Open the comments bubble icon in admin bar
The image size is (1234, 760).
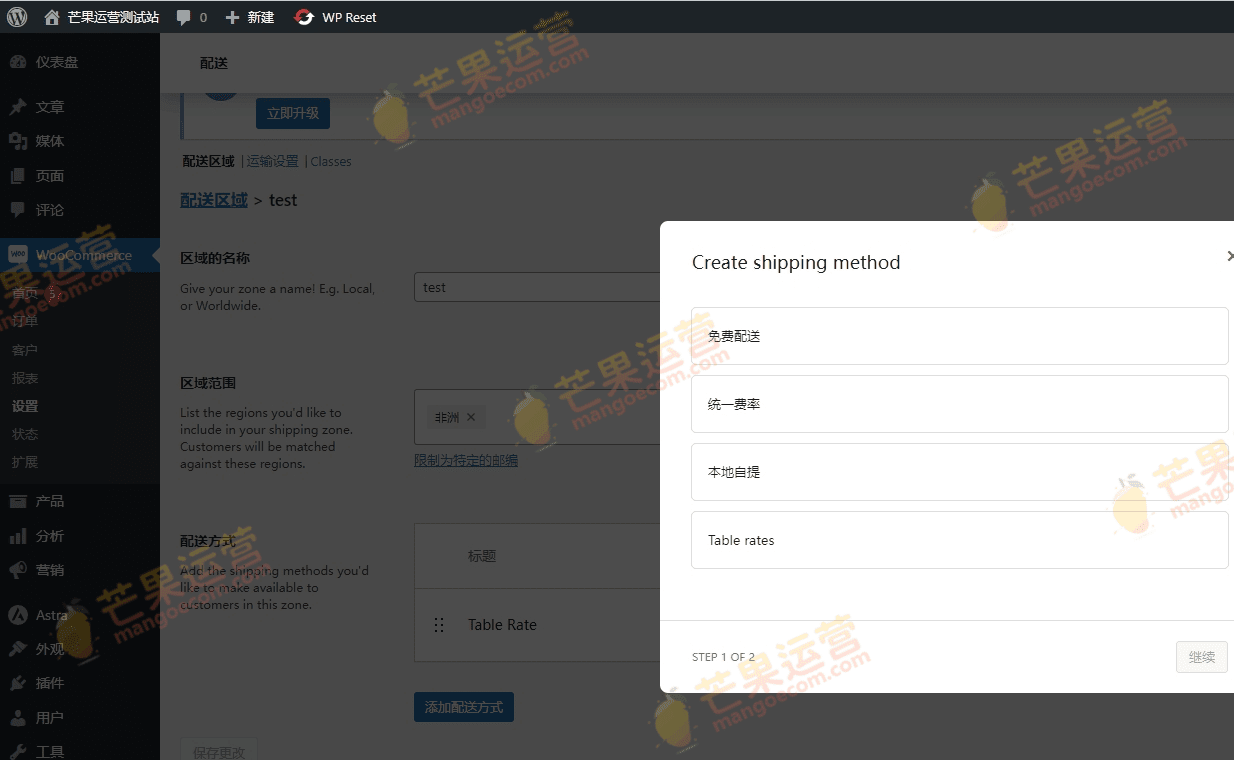183,18
